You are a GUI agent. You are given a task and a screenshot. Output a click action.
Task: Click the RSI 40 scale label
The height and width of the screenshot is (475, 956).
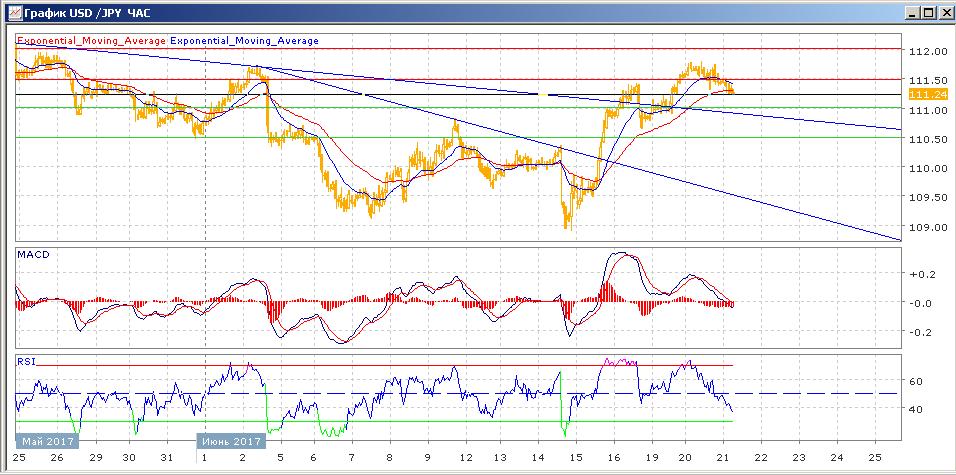pyautogui.click(x=915, y=409)
